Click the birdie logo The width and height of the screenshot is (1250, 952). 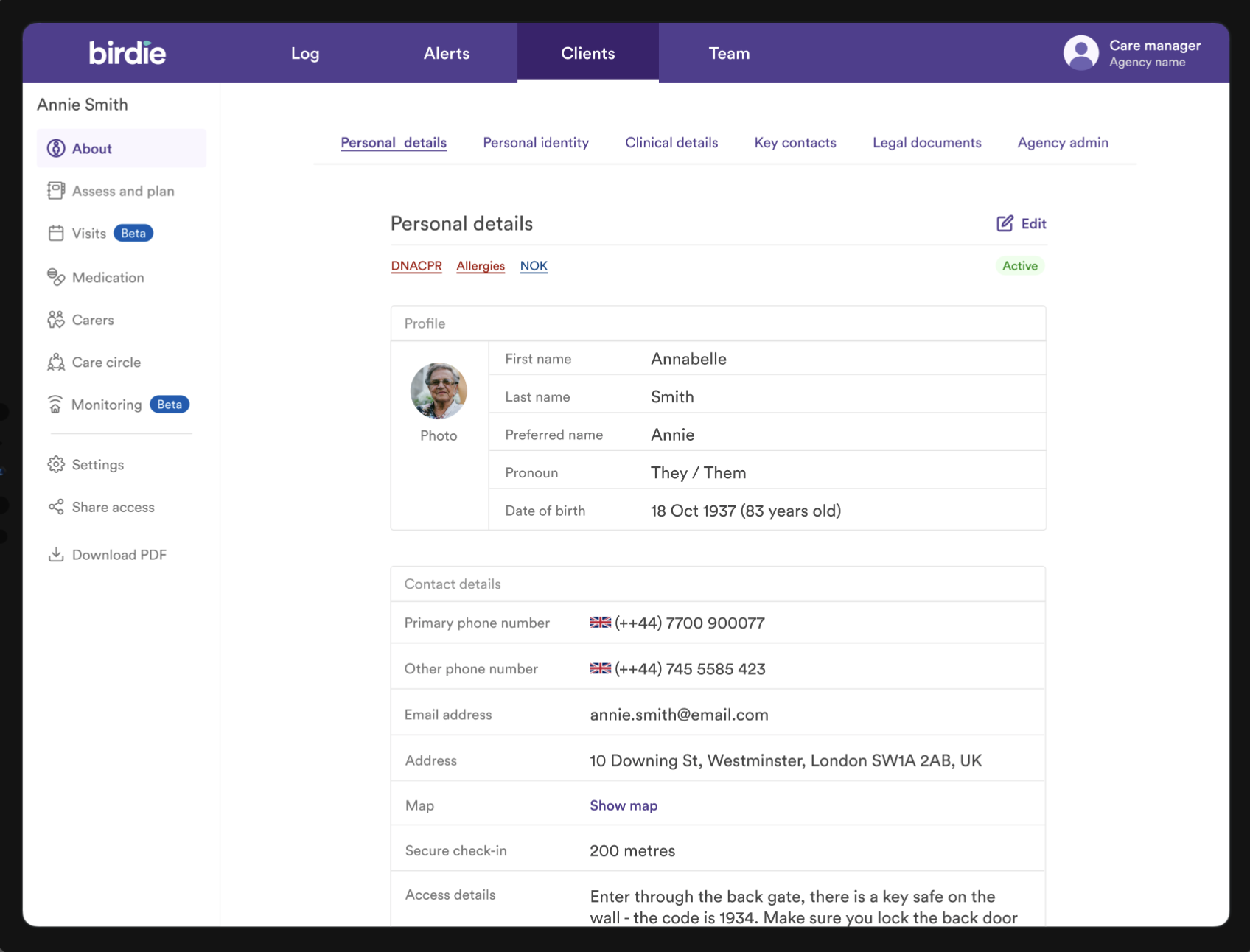(128, 53)
